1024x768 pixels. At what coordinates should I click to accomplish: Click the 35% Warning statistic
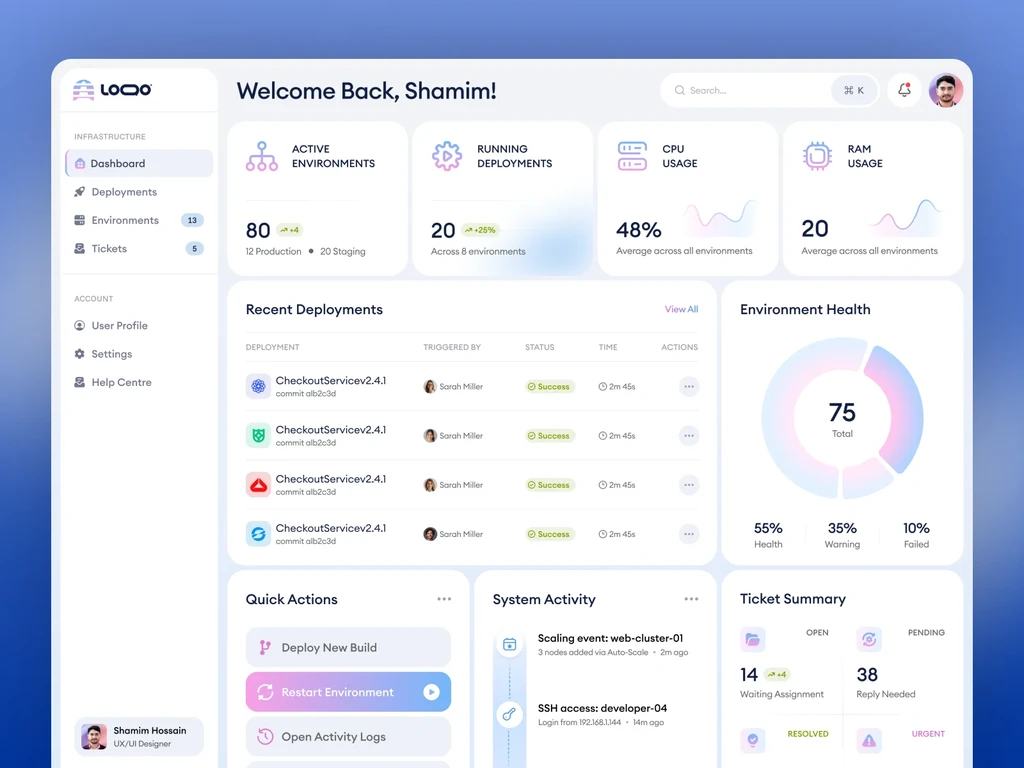tap(842, 535)
